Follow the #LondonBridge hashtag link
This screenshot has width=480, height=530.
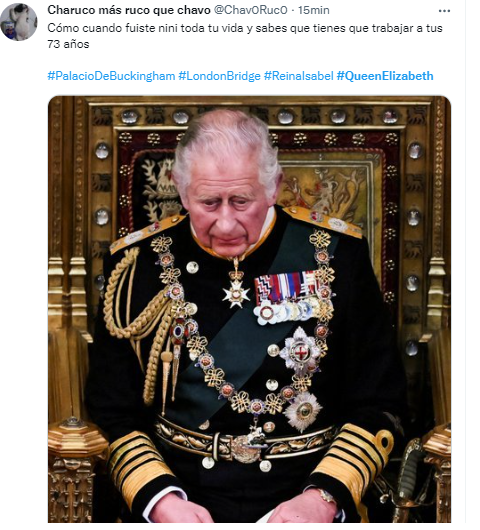219,76
